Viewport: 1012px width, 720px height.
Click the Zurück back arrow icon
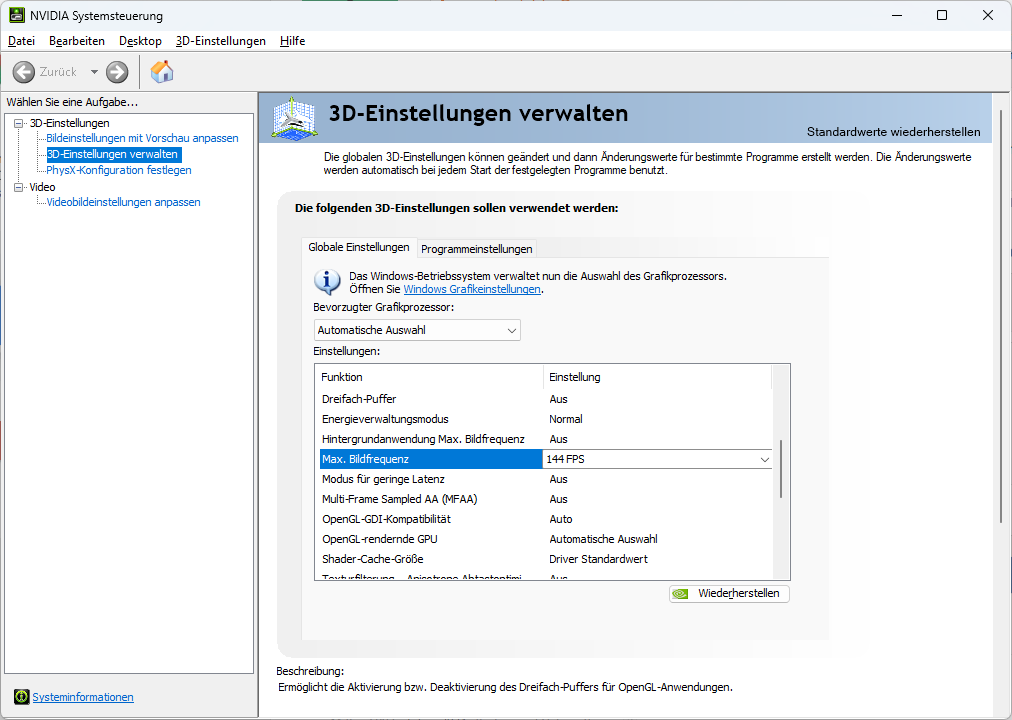24,72
